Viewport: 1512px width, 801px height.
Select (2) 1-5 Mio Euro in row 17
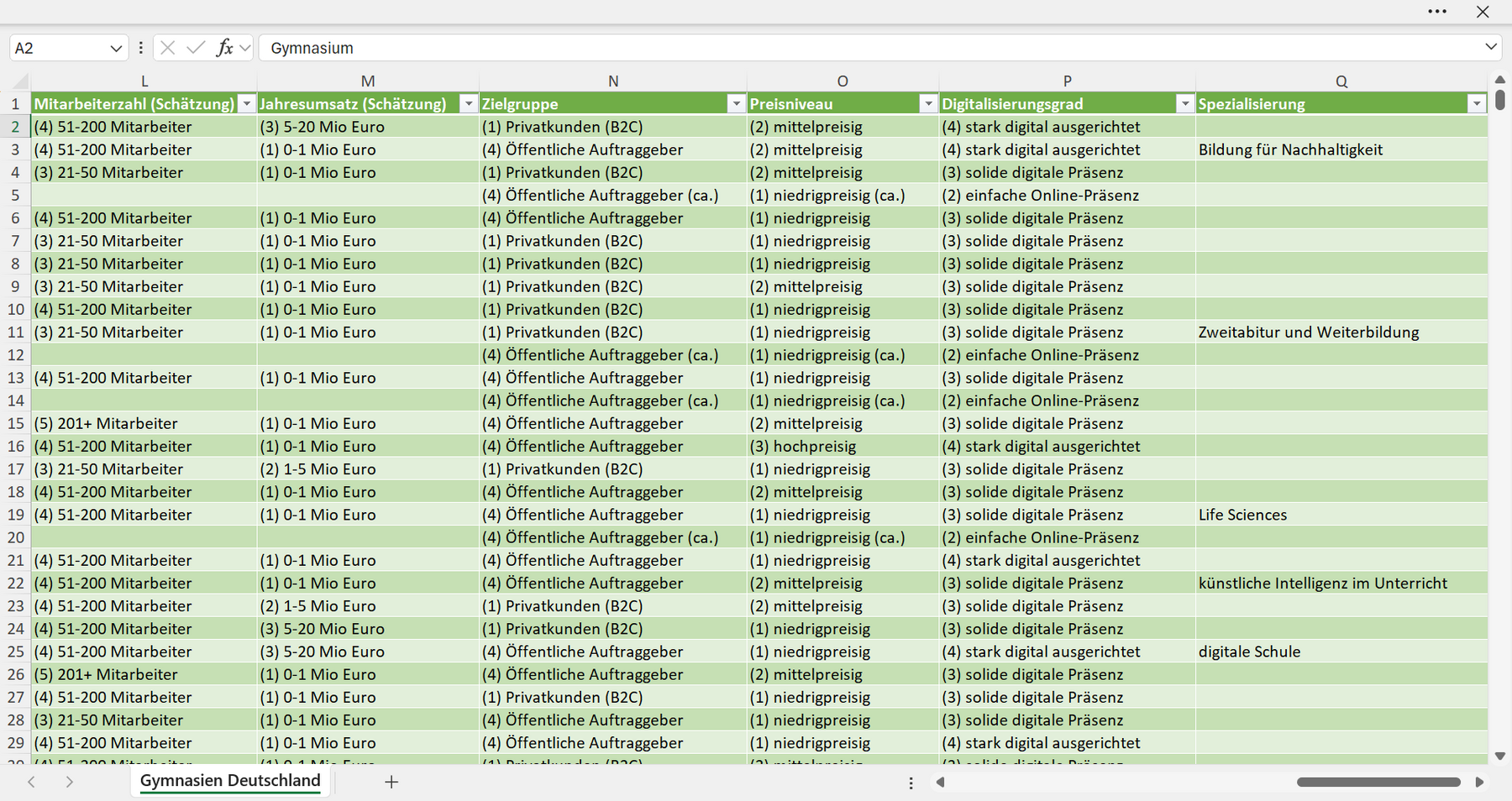pyautogui.click(x=368, y=469)
